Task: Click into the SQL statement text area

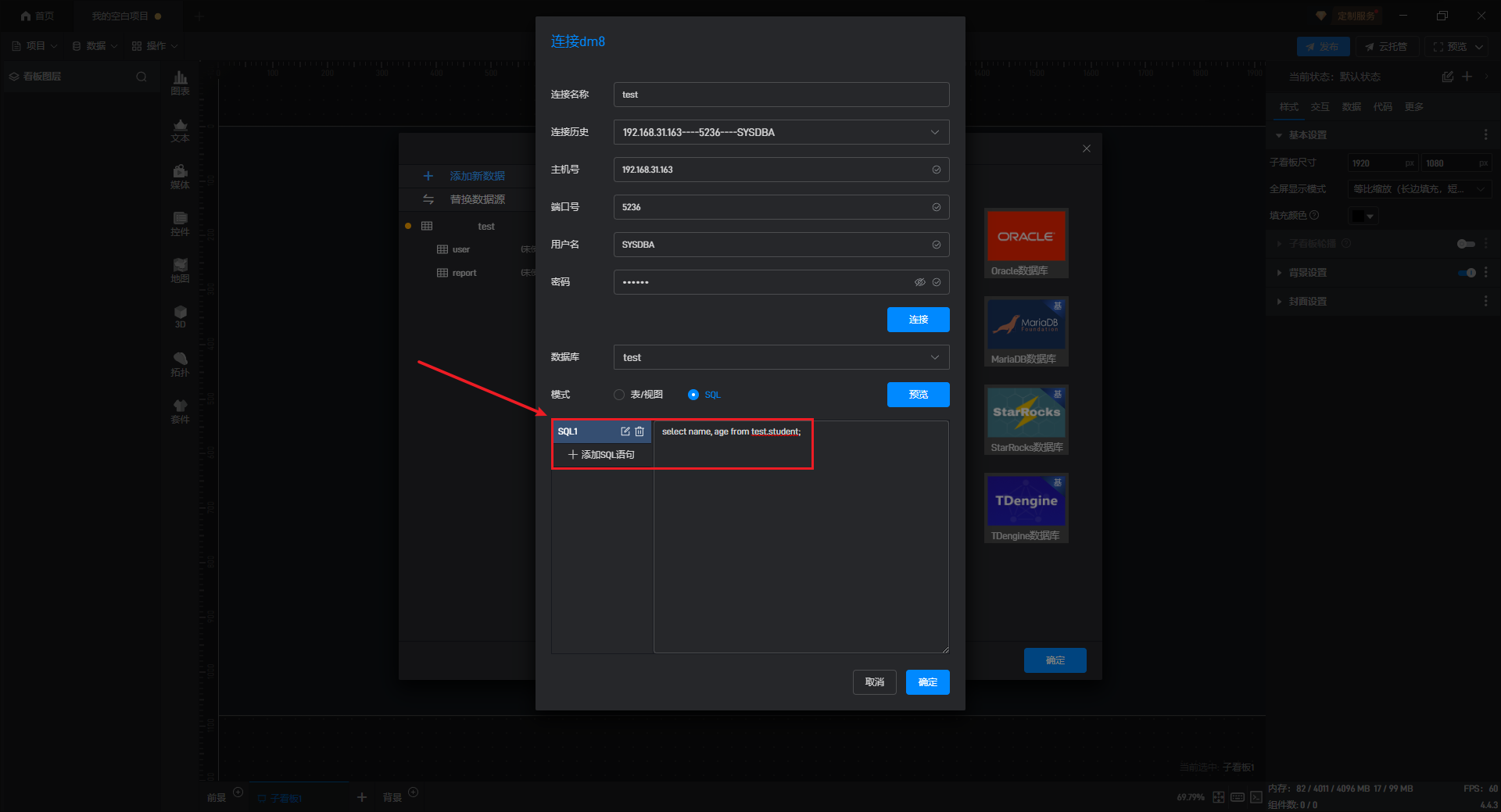Action: (801, 547)
